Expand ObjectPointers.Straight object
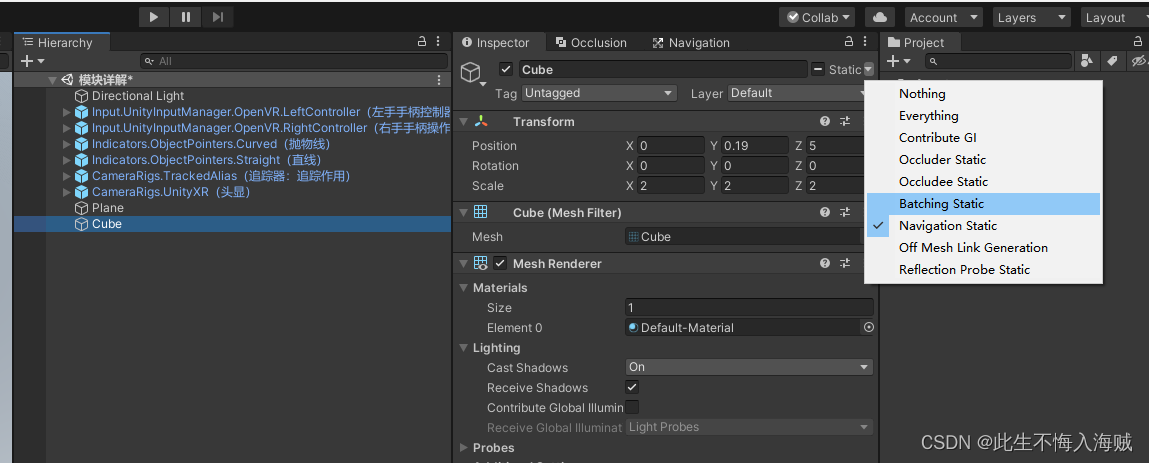 (67, 160)
